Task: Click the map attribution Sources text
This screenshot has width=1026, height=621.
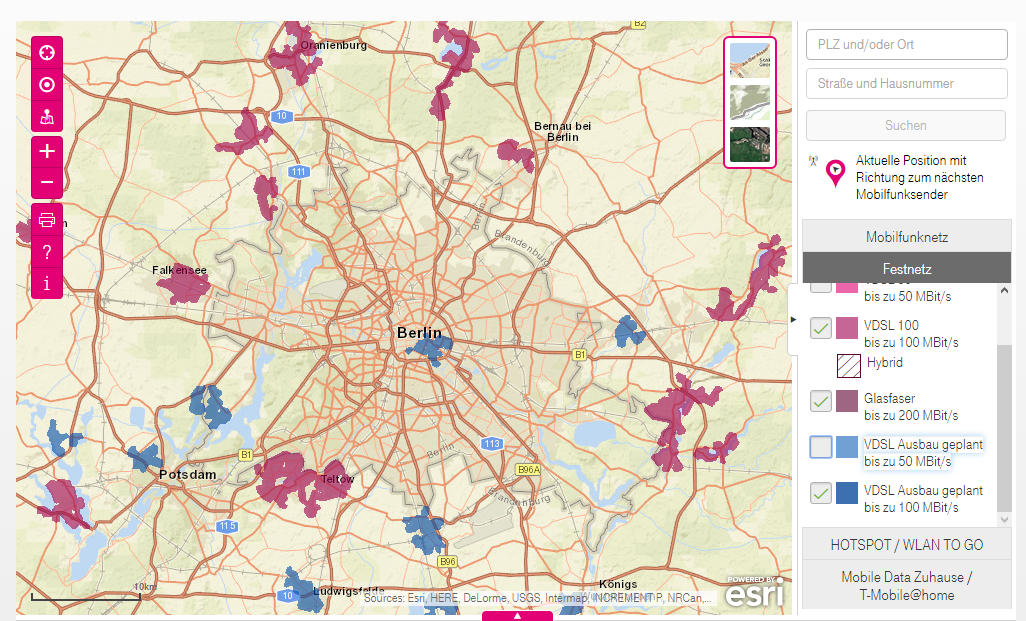Action: 537,597
